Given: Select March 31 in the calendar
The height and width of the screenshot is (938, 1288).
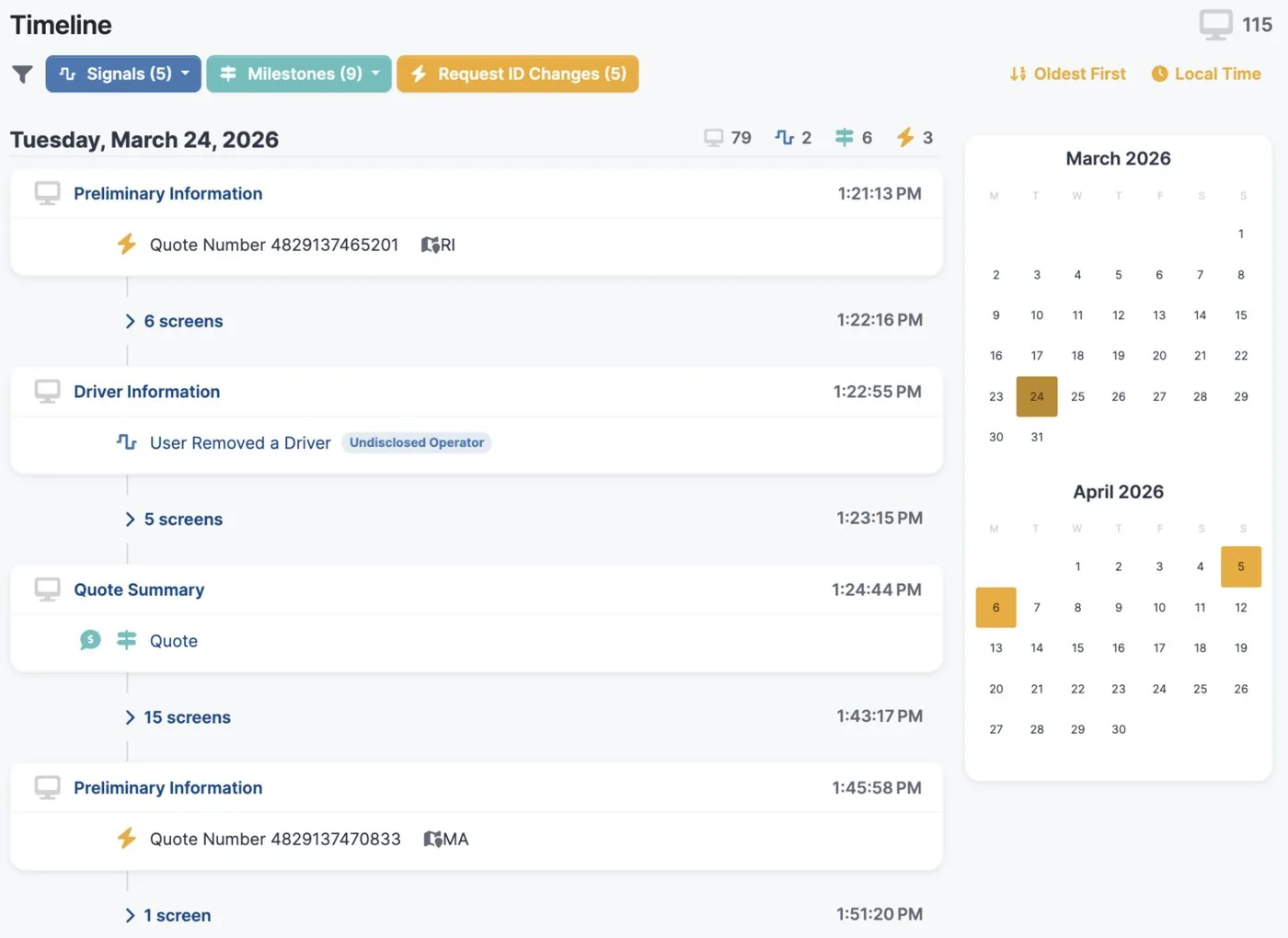Looking at the screenshot, I should (x=1037, y=437).
